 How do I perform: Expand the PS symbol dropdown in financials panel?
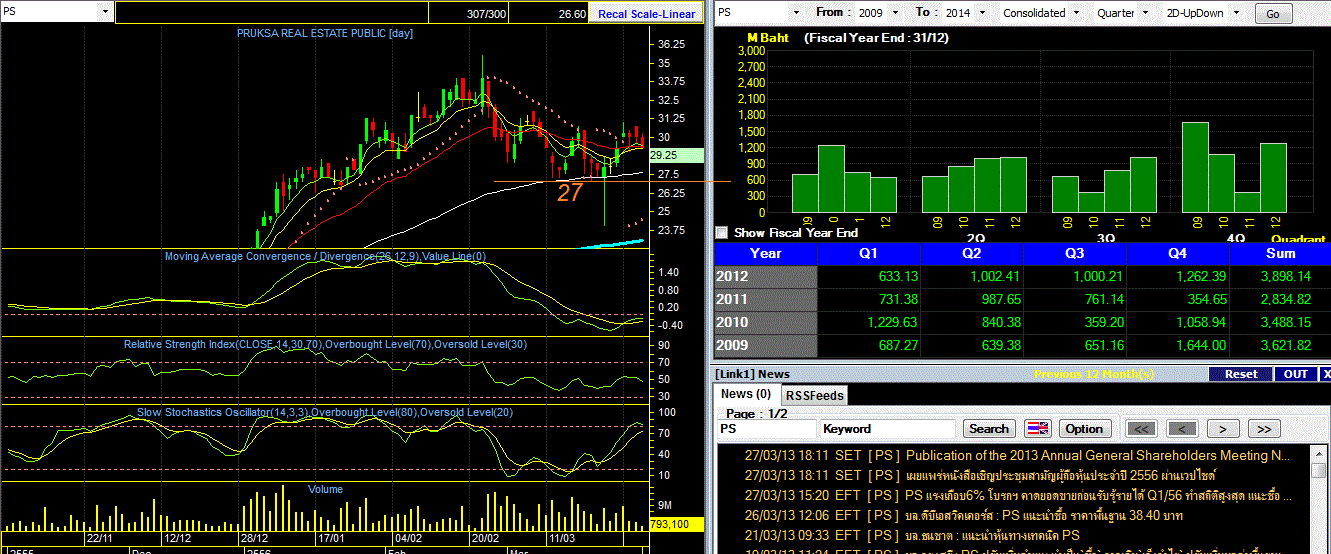[796, 13]
